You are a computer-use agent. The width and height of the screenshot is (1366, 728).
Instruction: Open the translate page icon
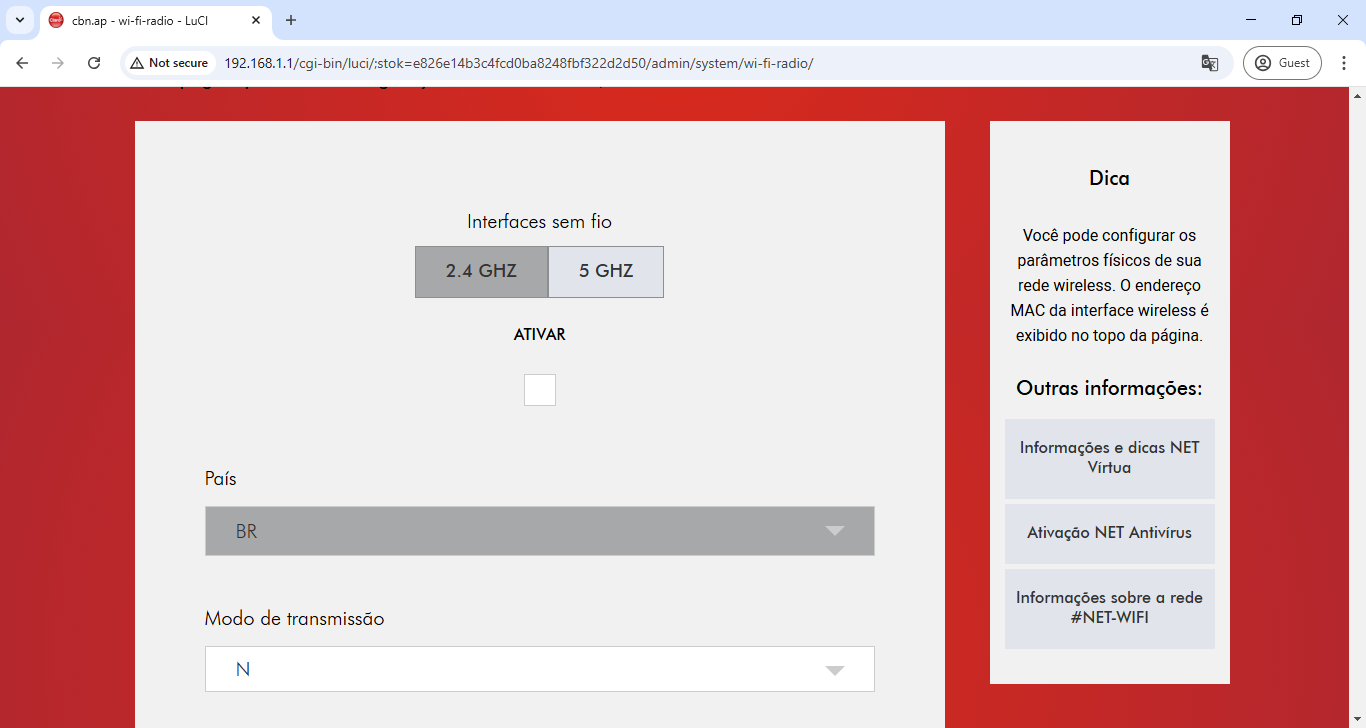coord(1209,63)
